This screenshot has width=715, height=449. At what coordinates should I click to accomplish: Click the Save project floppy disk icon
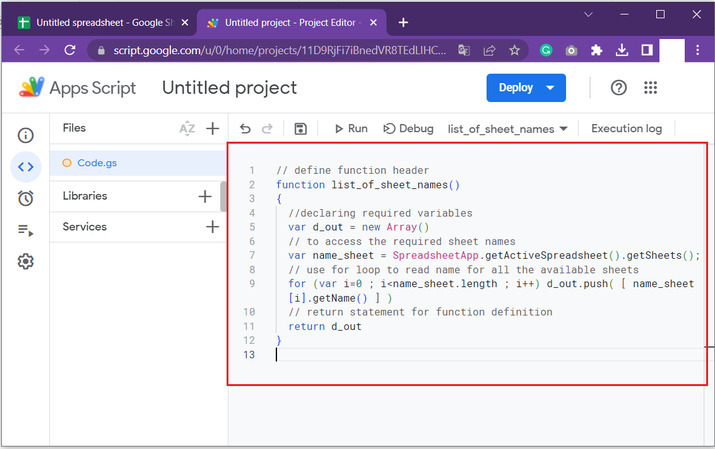[301, 129]
